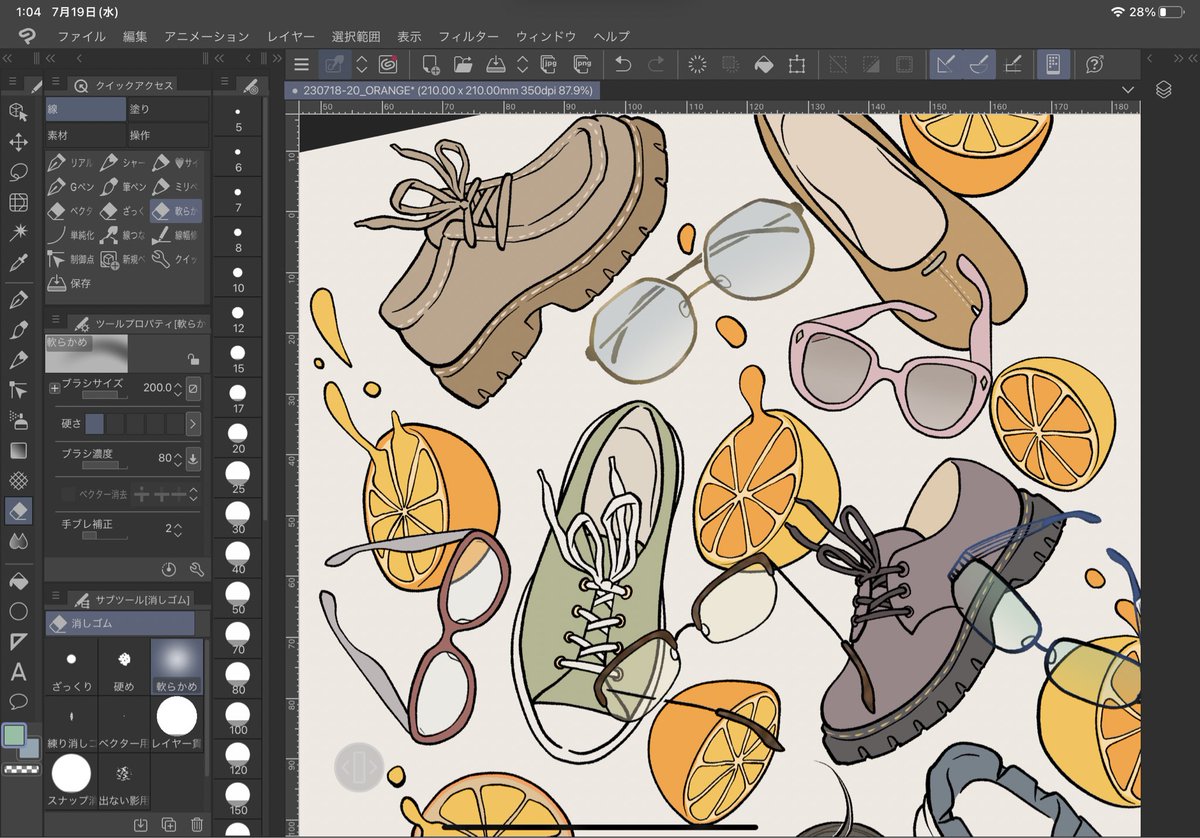Image resolution: width=1200 pixels, height=838 pixels.
Task: Create a new canvas from command bar
Action: (x=432, y=64)
